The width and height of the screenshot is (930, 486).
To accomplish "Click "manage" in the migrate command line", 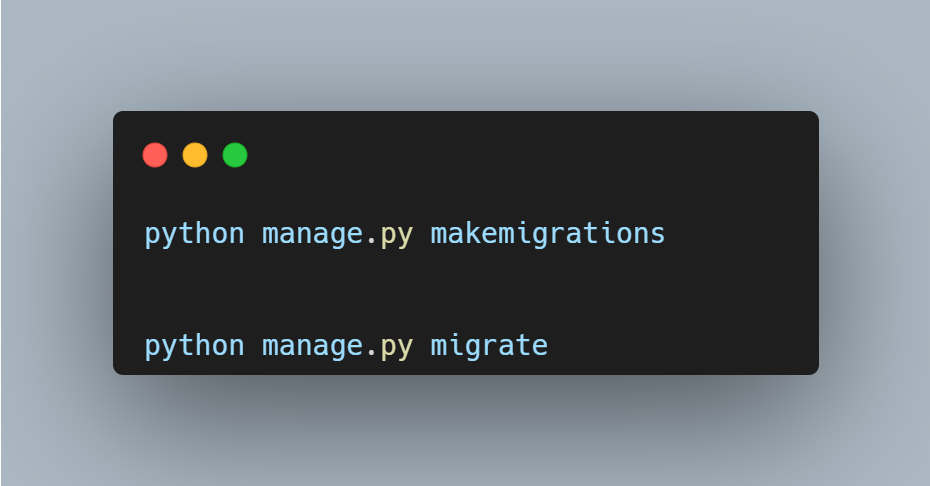I will (312, 346).
